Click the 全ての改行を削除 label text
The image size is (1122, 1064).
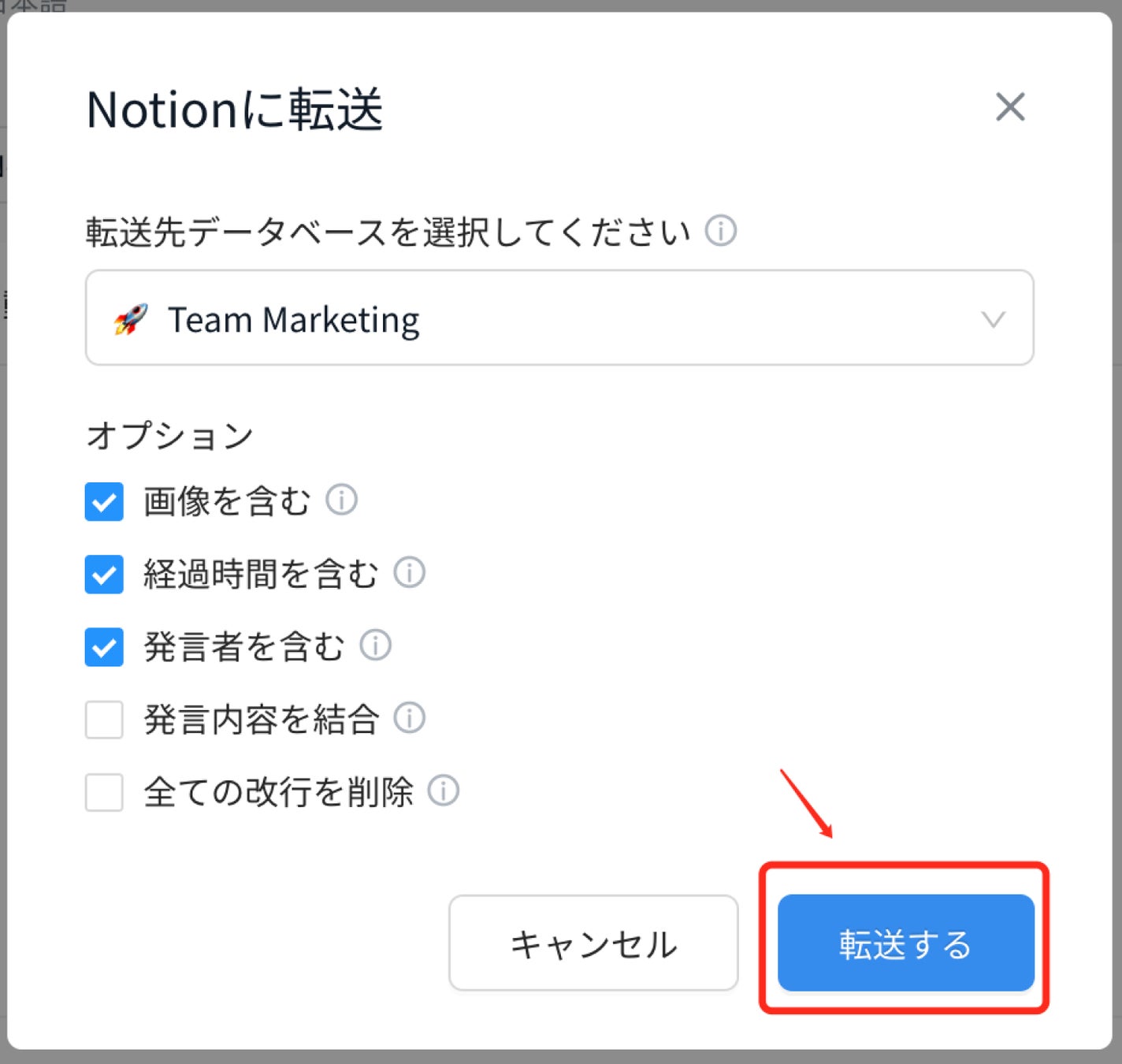click(x=278, y=792)
